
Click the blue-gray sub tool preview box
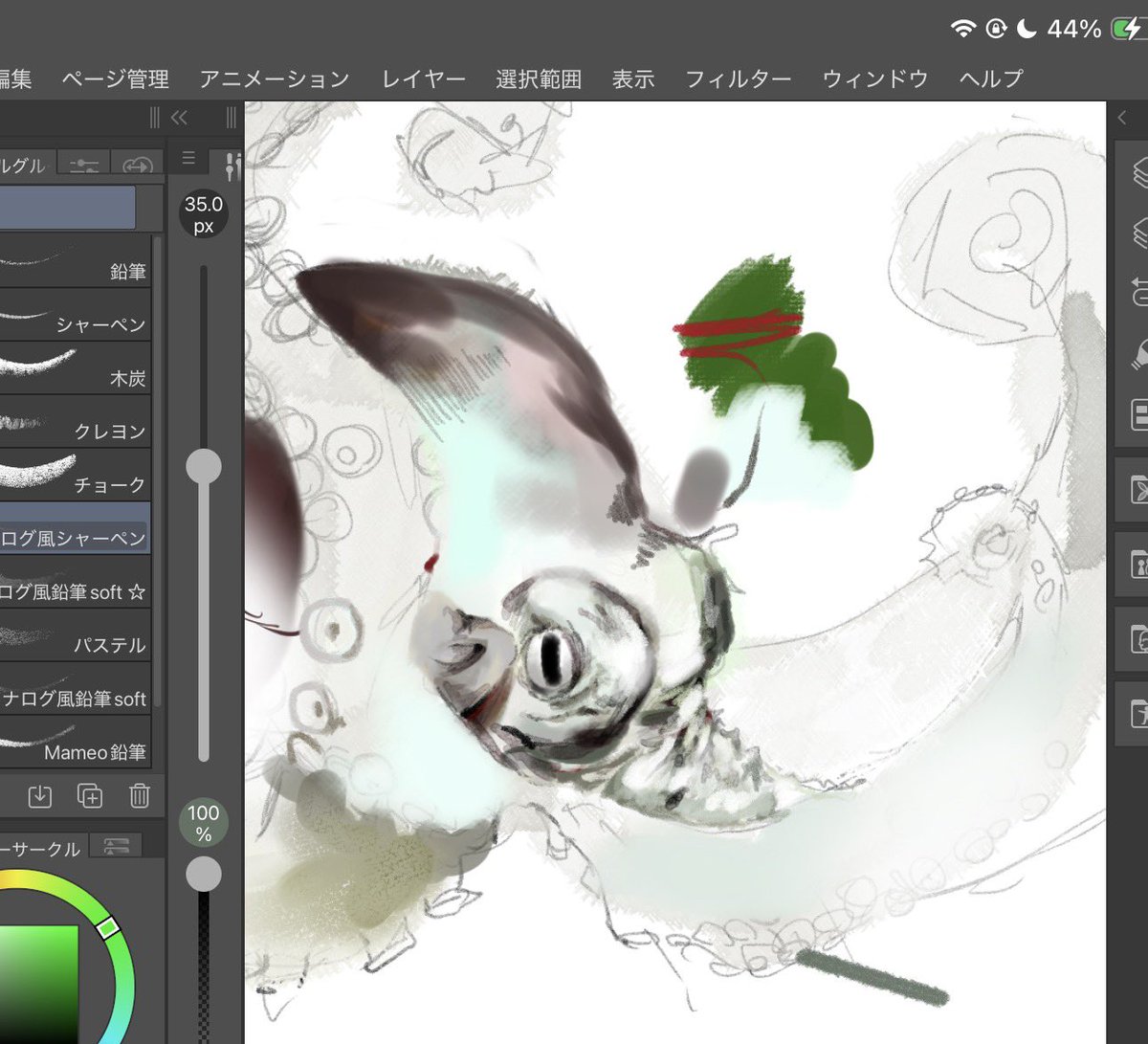click(x=67, y=207)
